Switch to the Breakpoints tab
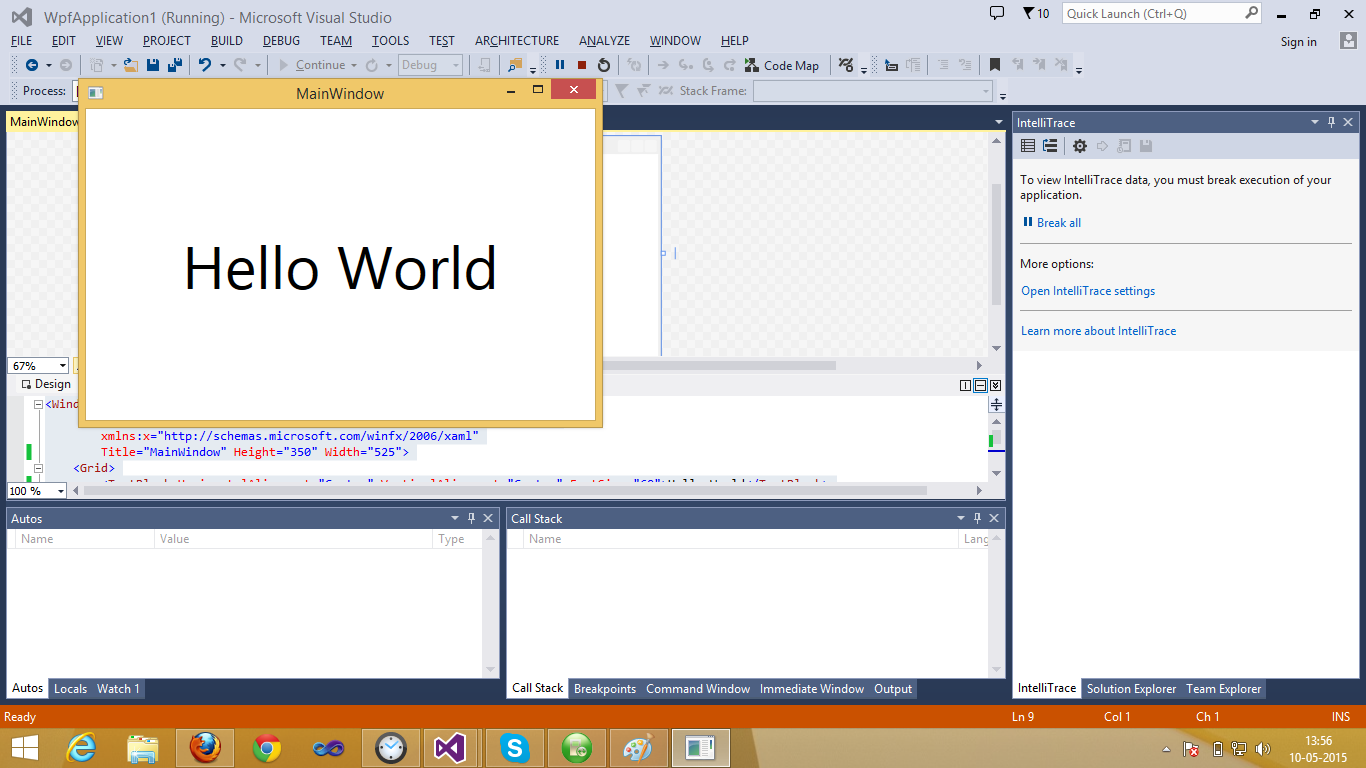The width and height of the screenshot is (1366, 768). (605, 689)
